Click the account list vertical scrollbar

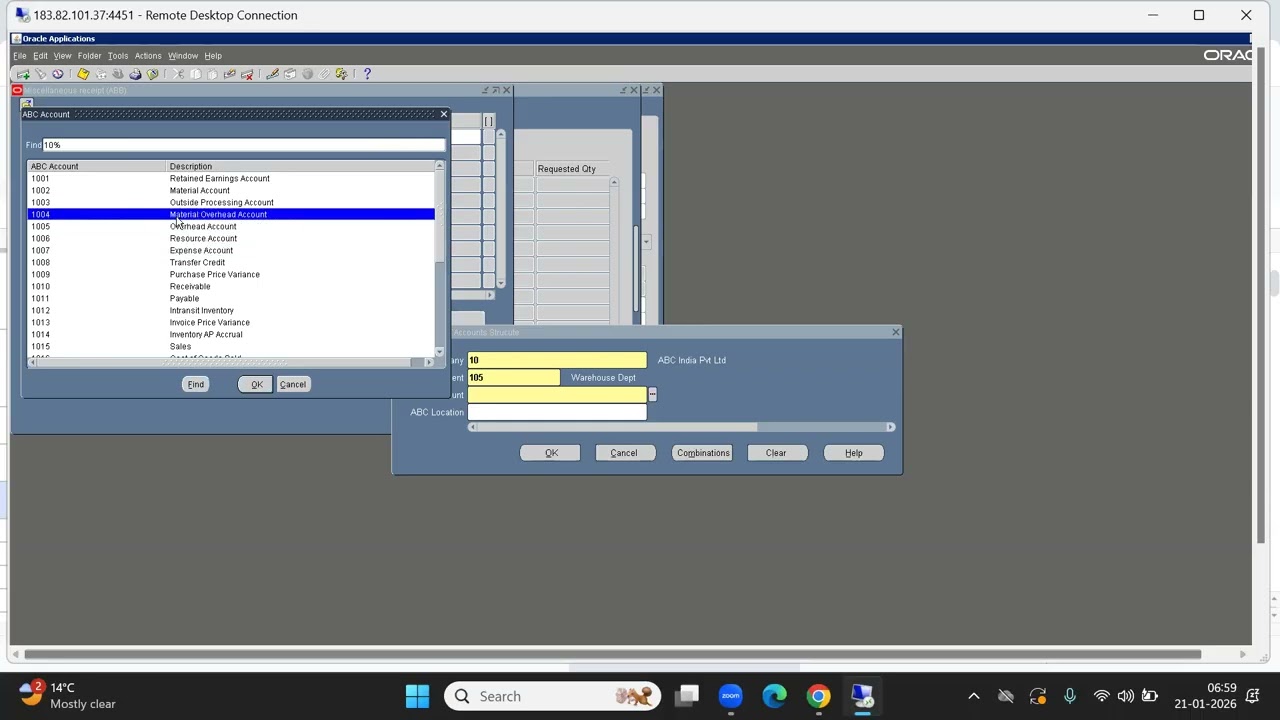pyautogui.click(x=440, y=258)
